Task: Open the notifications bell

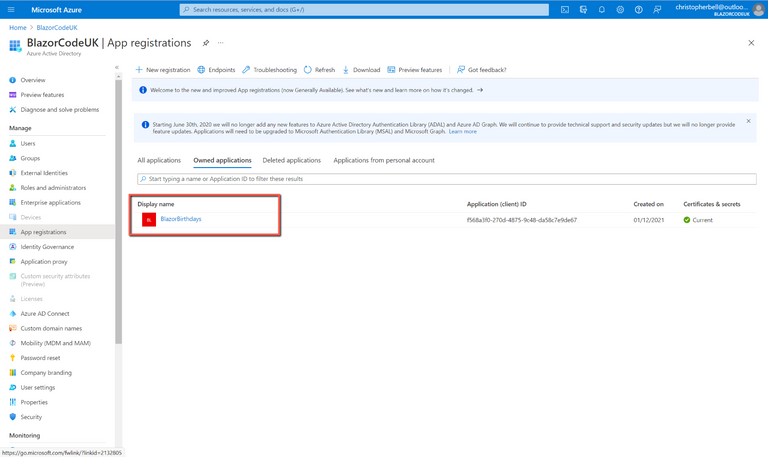Action: coord(602,10)
